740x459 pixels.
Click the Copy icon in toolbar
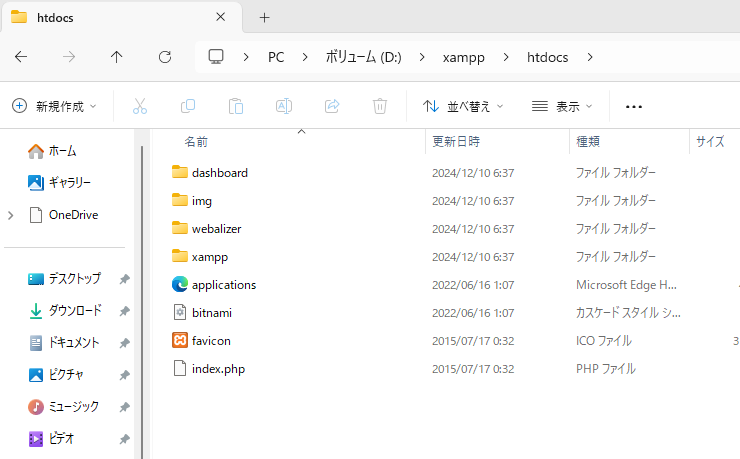[188, 106]
